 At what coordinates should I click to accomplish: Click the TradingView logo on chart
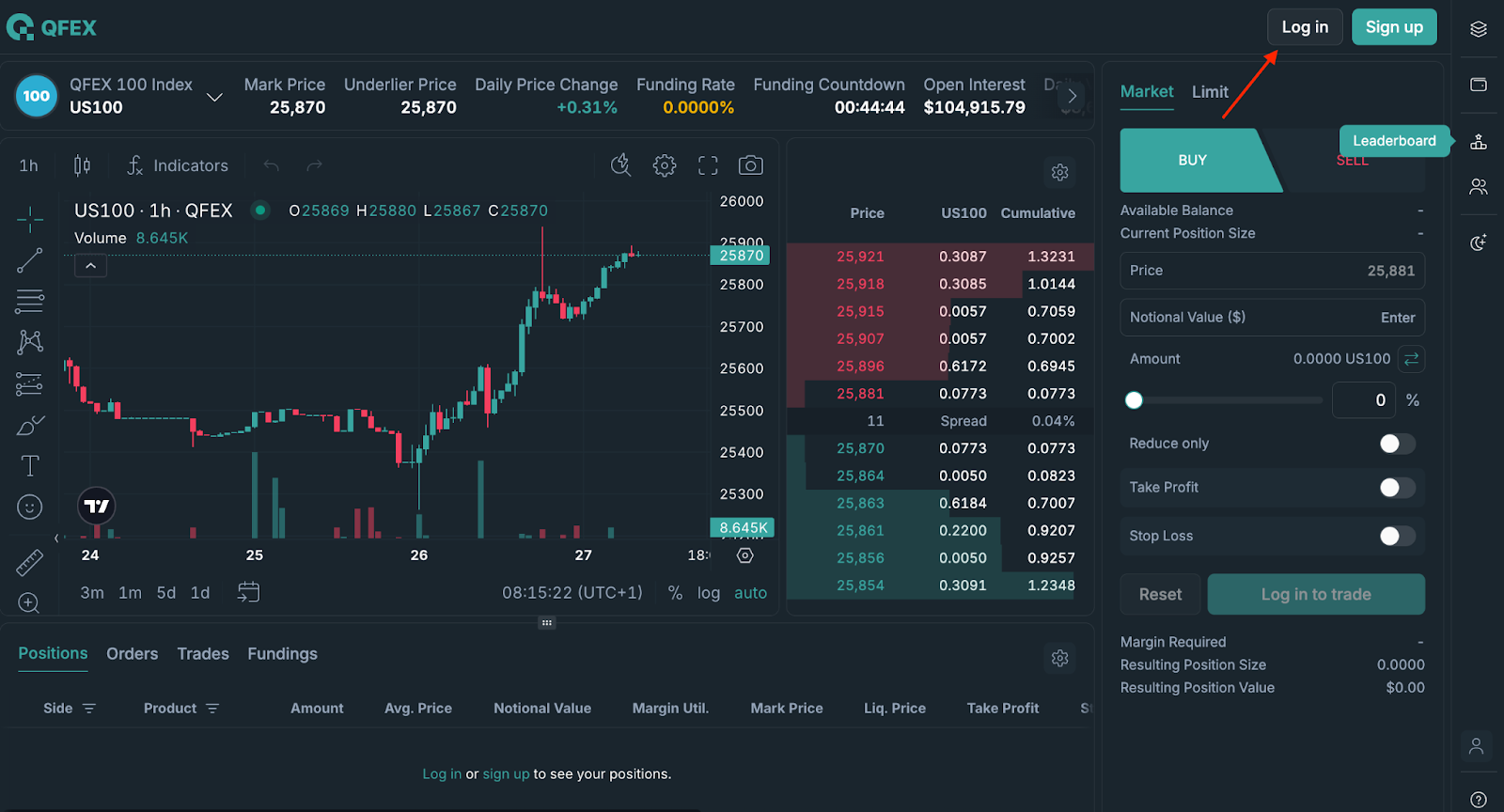coord(97,506)
